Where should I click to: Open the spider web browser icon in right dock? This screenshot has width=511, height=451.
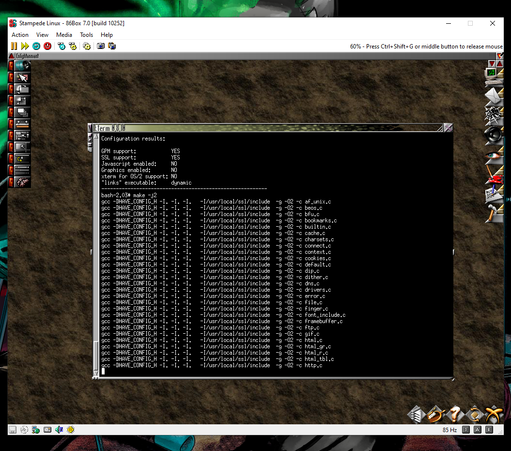pyautogui.click(x=493, y=116)
